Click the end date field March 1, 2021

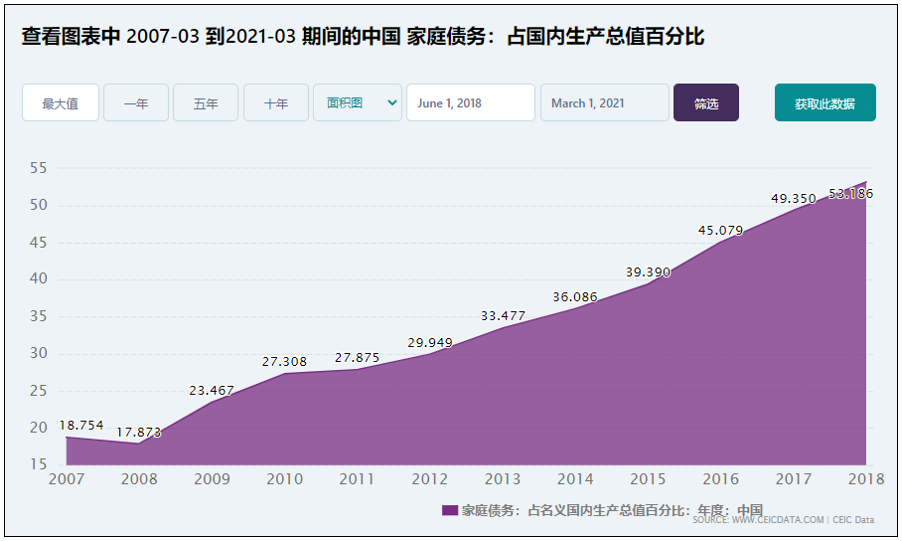605,102
